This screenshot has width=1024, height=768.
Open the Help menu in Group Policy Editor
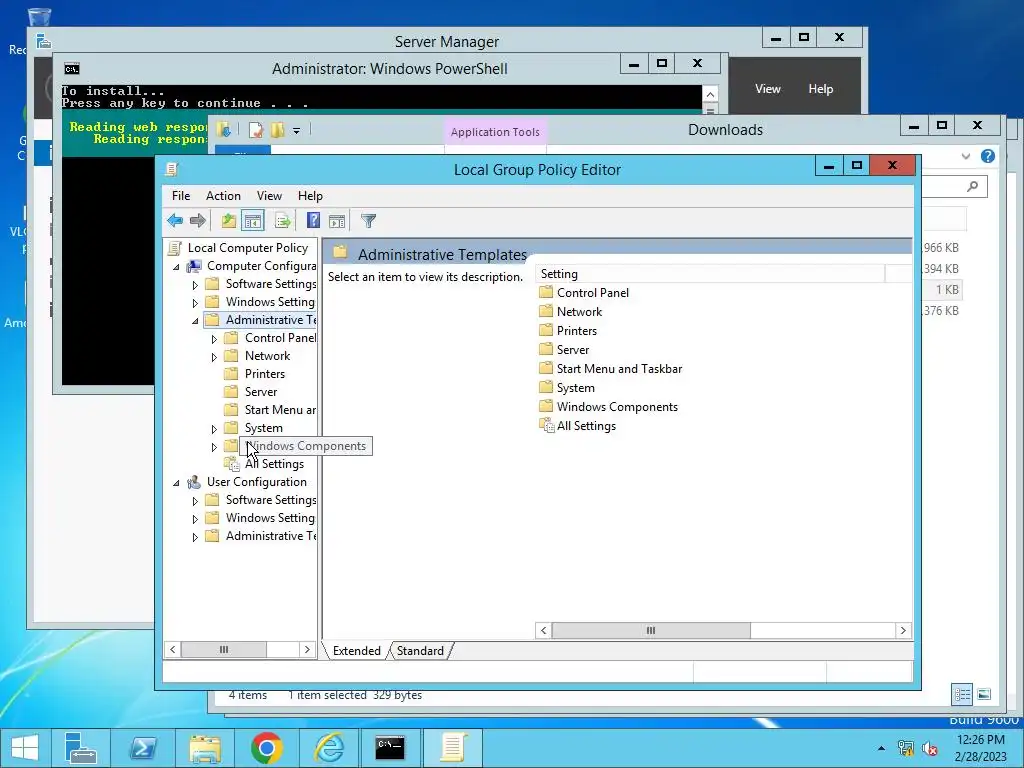(310, 196)
